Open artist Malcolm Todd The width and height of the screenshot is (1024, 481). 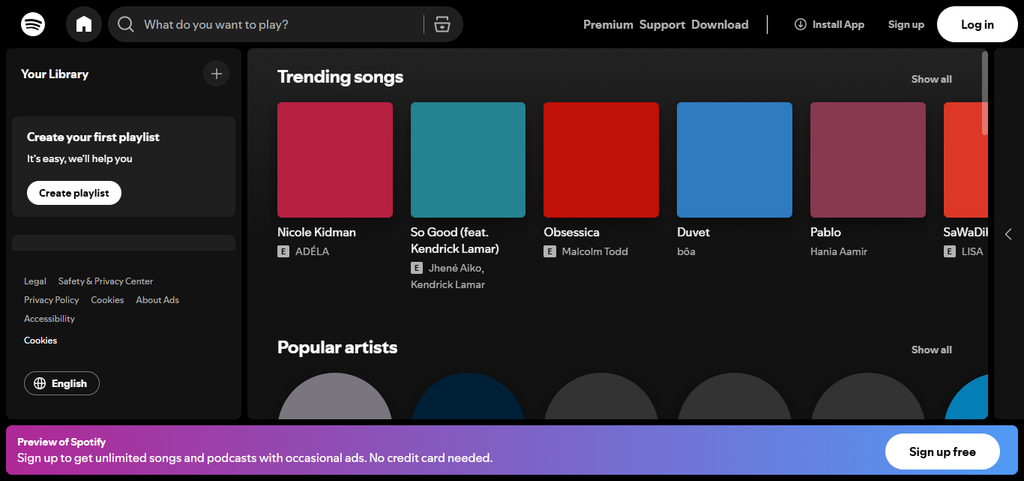[x=595, y=251]
